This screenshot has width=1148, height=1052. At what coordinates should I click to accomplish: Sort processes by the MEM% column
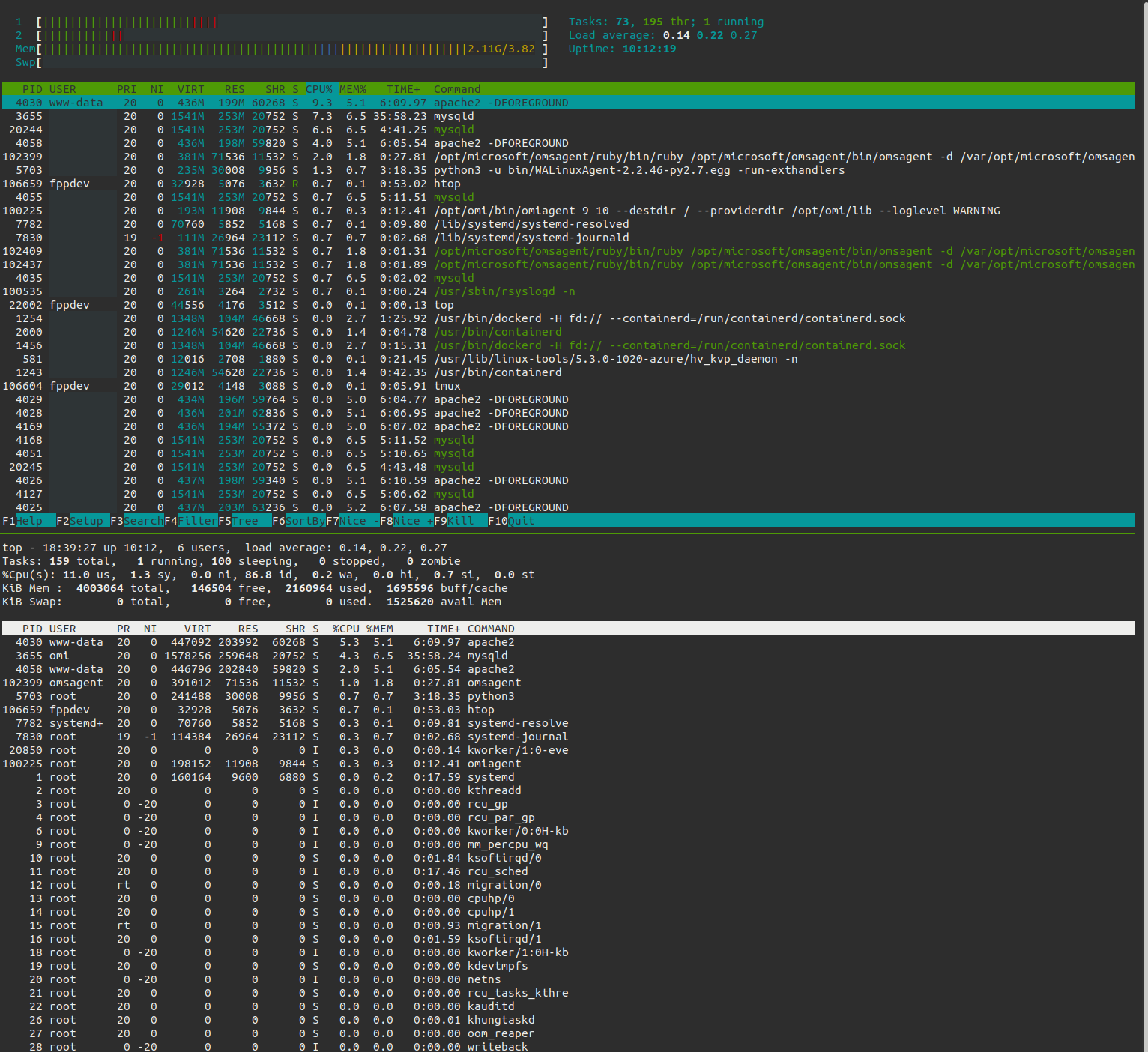pyautogui.click(x=352, y=89)
